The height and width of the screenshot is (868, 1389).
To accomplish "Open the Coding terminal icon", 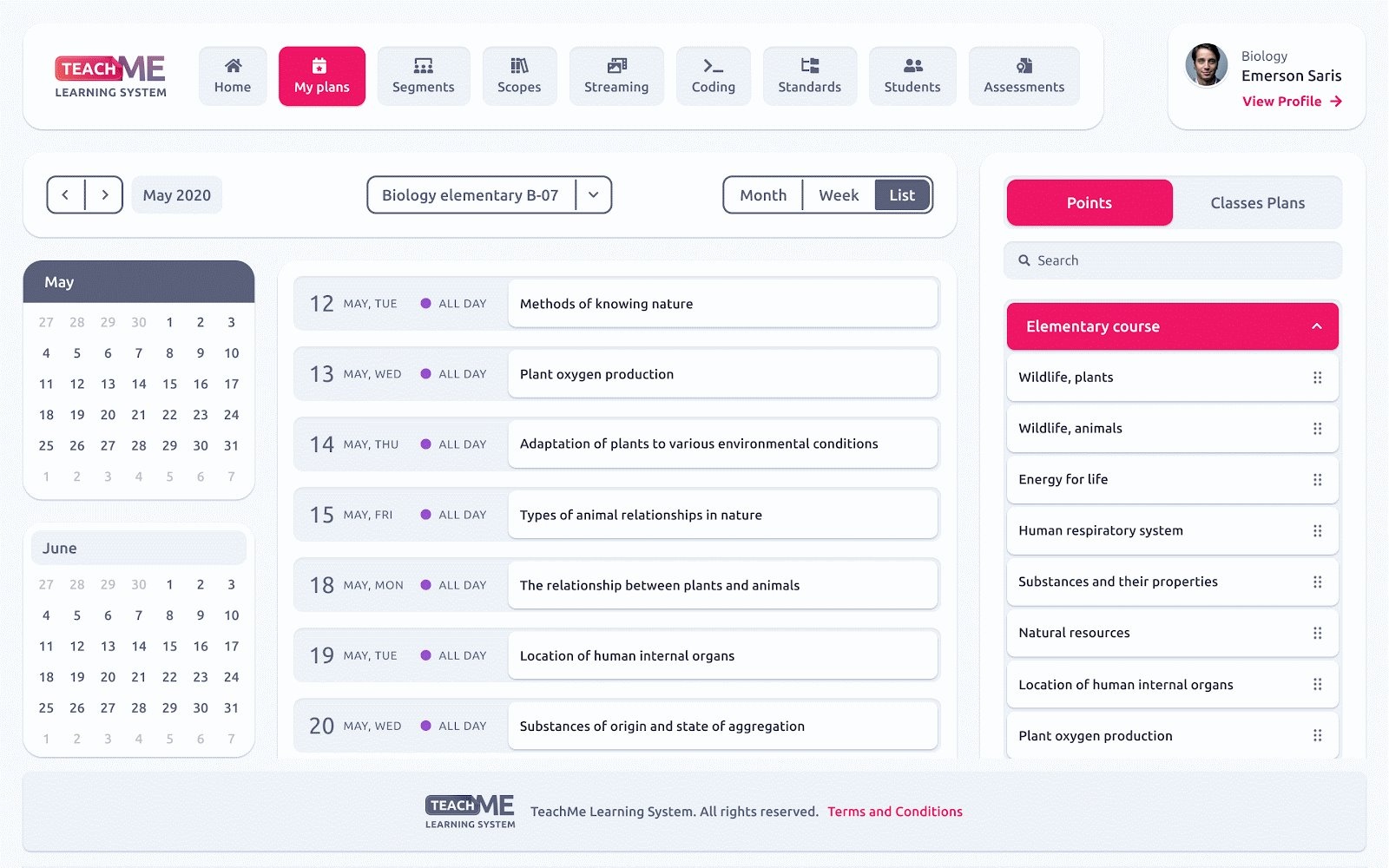I will [713, 67].
